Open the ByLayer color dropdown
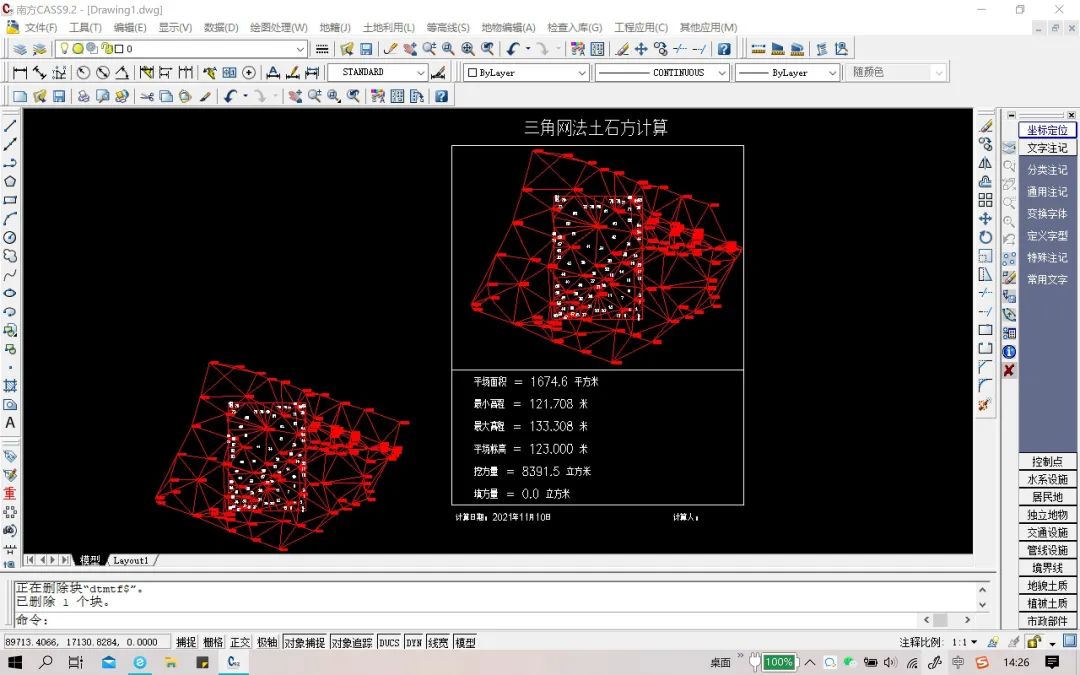1080x675 pixels. tap(526, 72)
